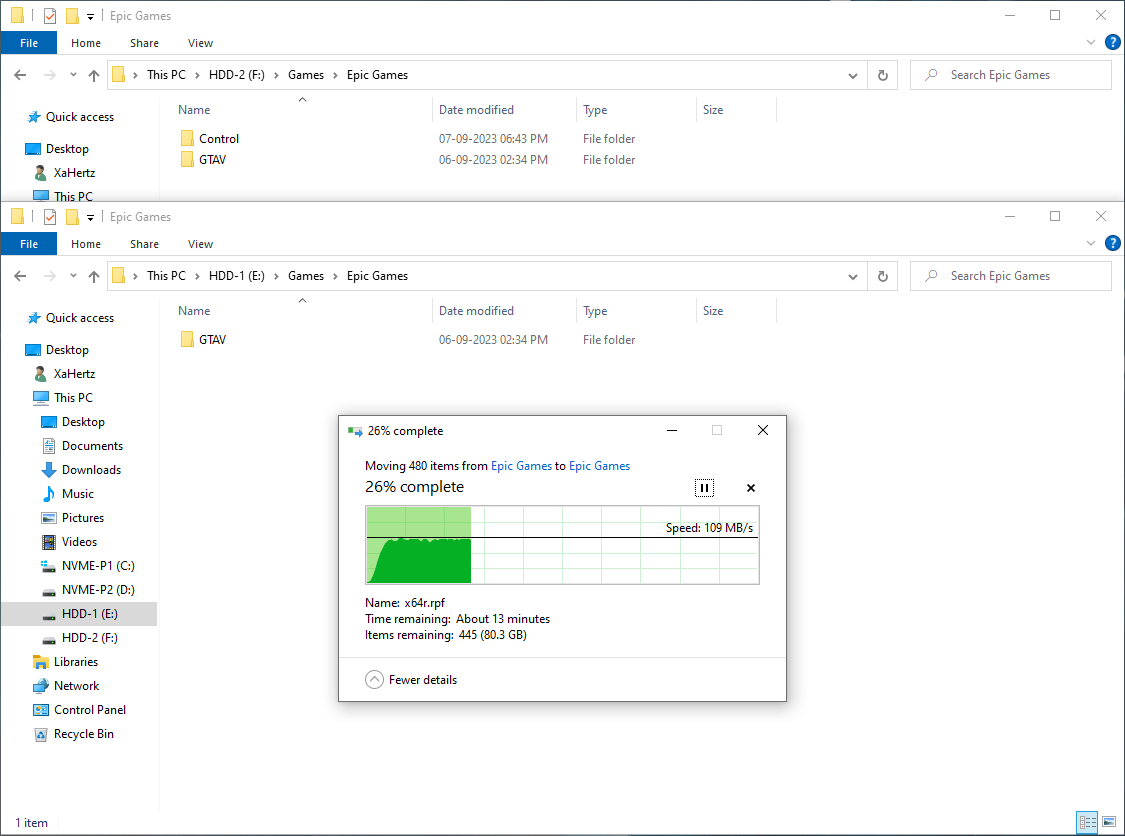Image resolution: width=1125 pixels, height=836 pixels.
Task: Open Home ribbon tab in HDD-2 window
Action: (x=85, y=43)
